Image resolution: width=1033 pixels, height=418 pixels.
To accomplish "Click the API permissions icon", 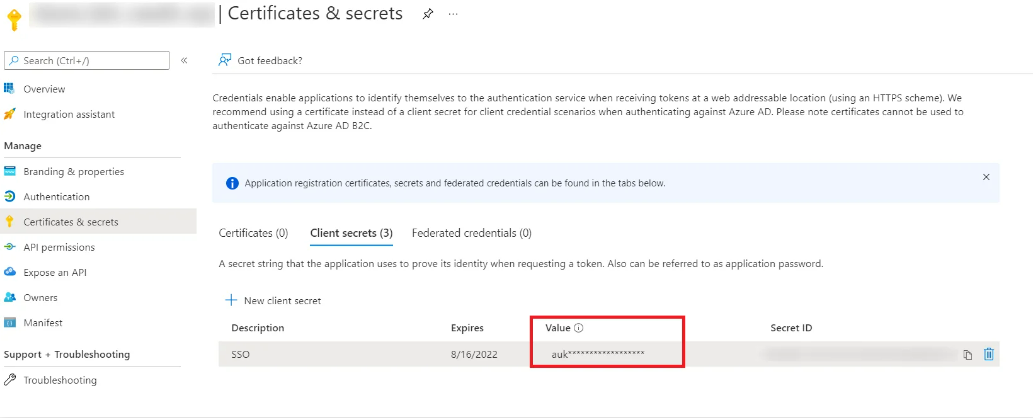I will tap(9, 247).
